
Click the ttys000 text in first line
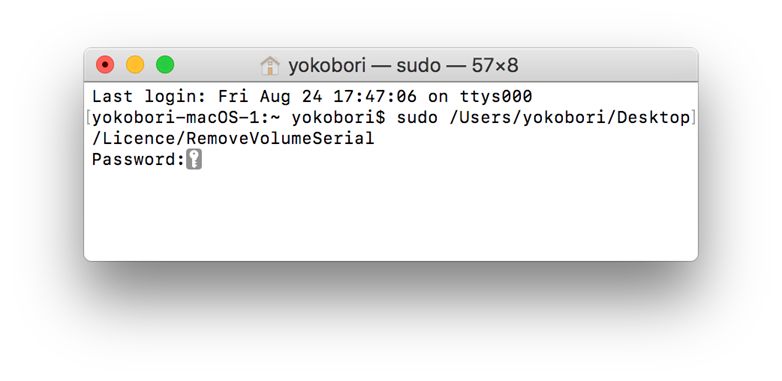click(x=496, y=96)
